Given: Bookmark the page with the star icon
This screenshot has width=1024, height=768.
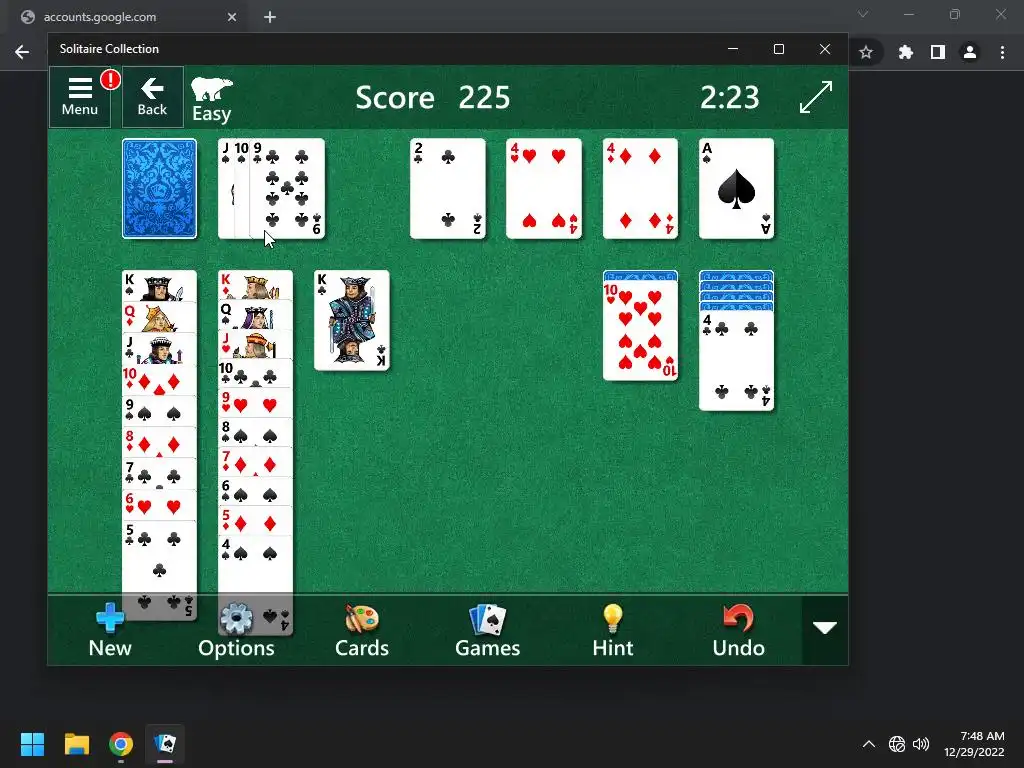Looking at the screenshot, I should pos(866,52).
